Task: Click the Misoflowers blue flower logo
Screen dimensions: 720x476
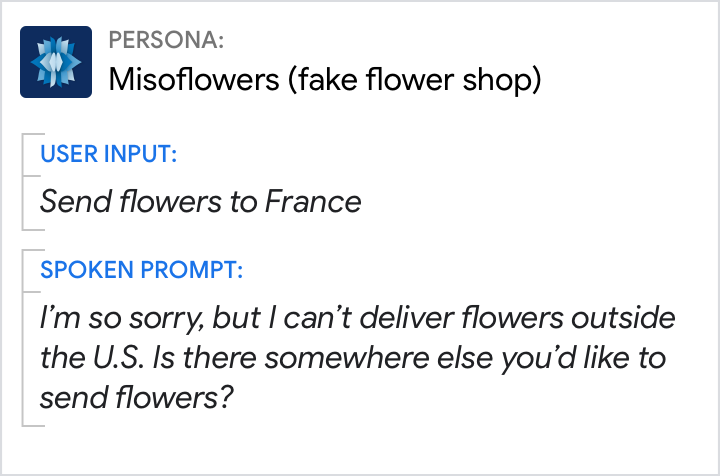Action: (56, 62)
